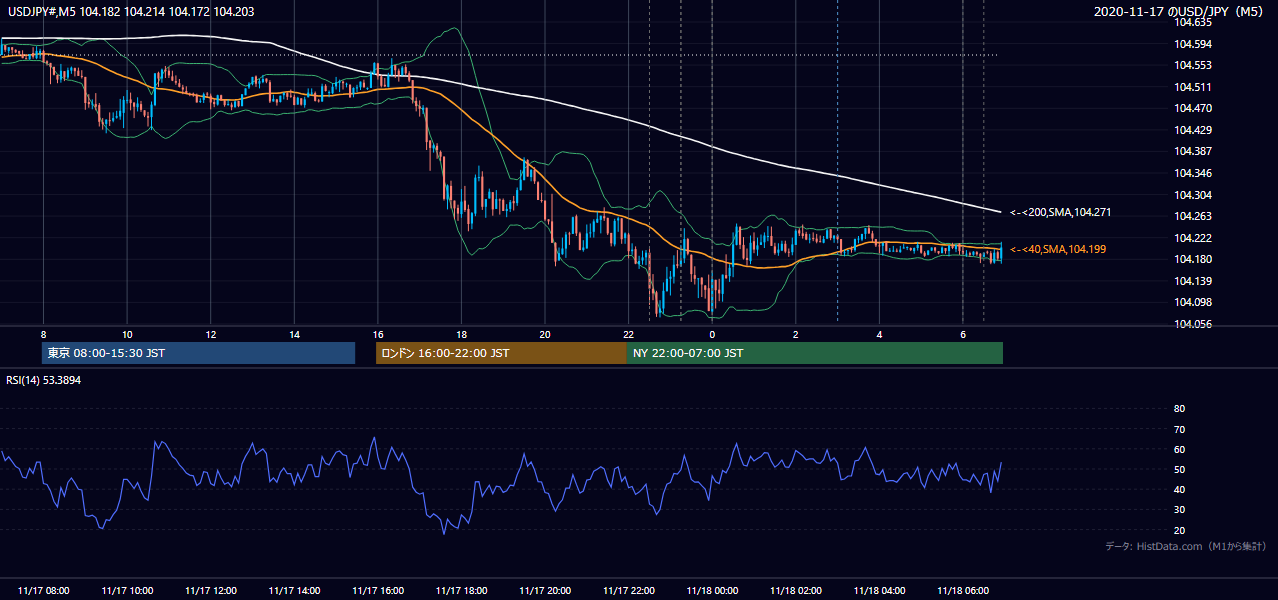Screen dimensions: 1278x600
Task: Click the 11/17 10:00 date label
Action: click(x=127, y=591)
